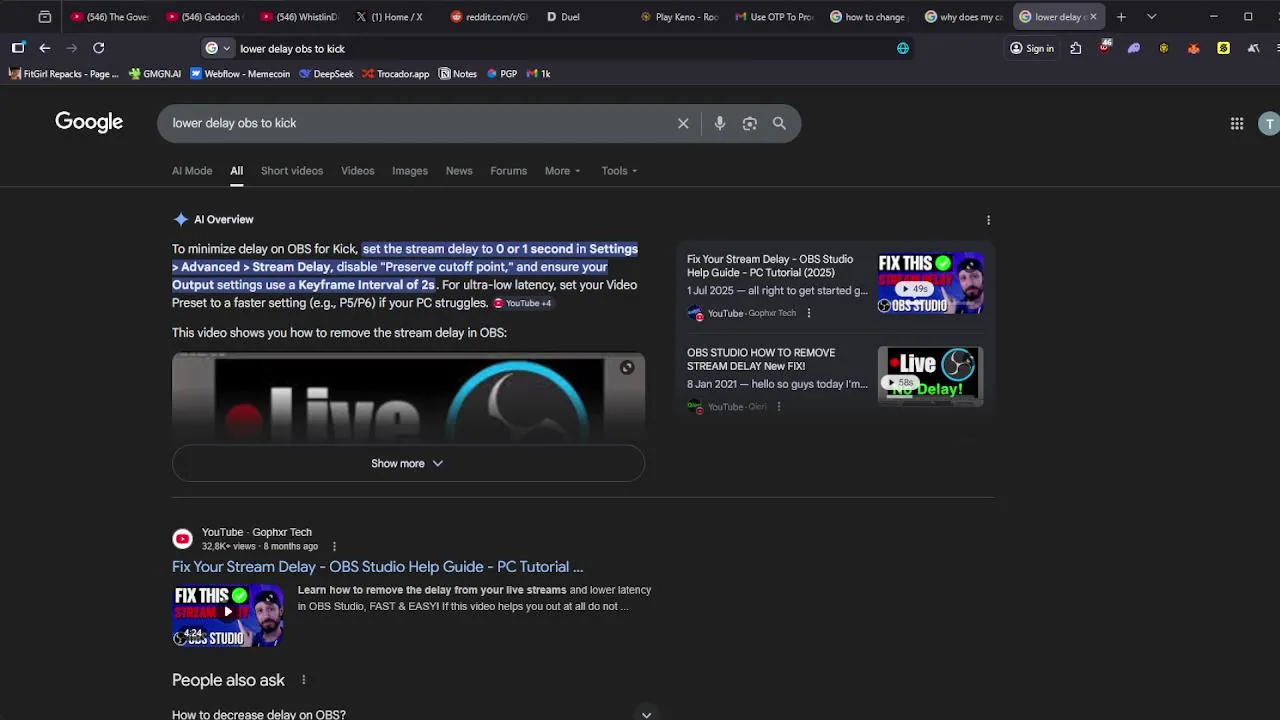
Task: Open the Extensions puzzle icon
Action: click(1076, 48)
